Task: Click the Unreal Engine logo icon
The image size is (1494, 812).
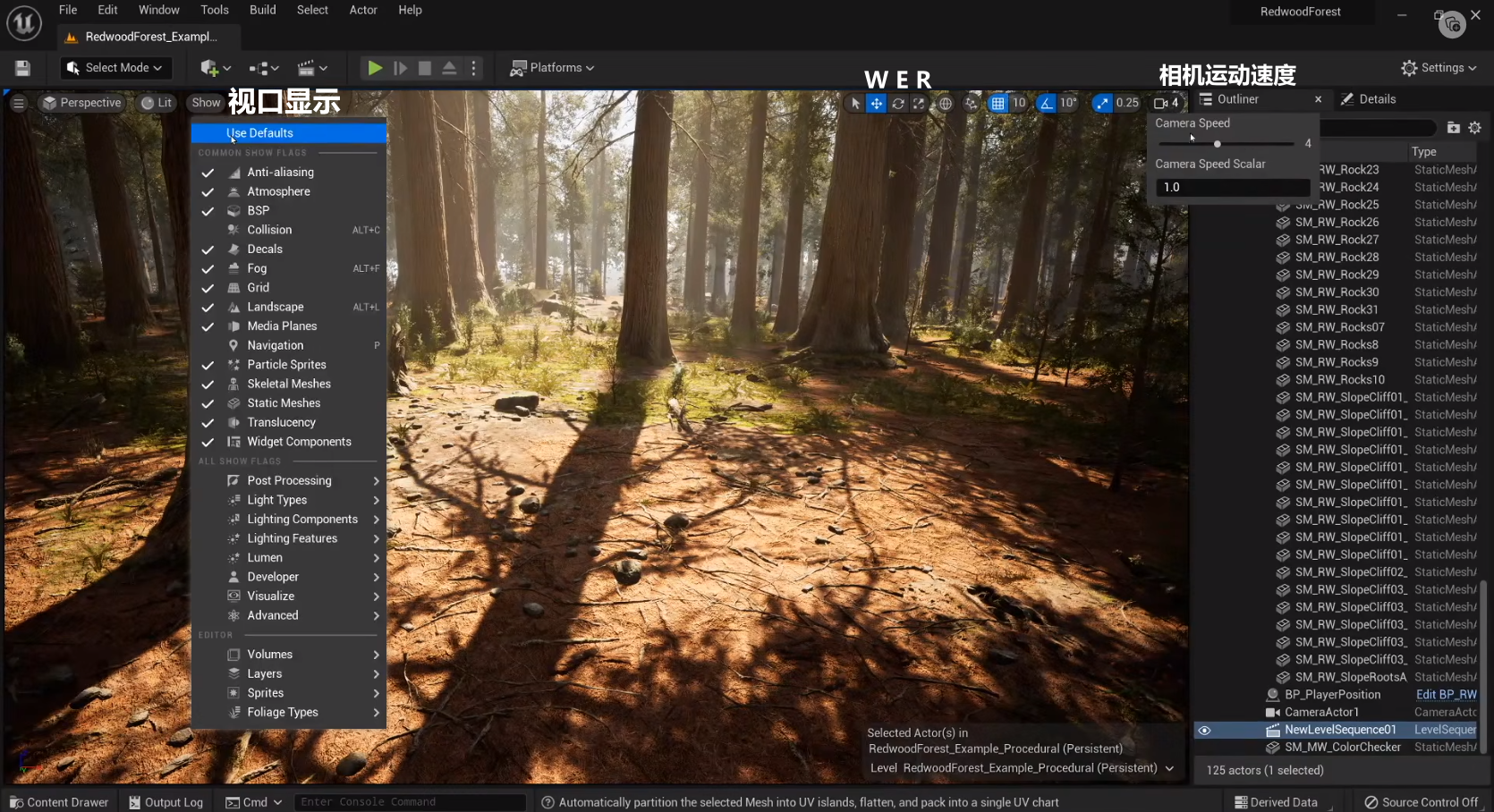Action: coord(24,22)
